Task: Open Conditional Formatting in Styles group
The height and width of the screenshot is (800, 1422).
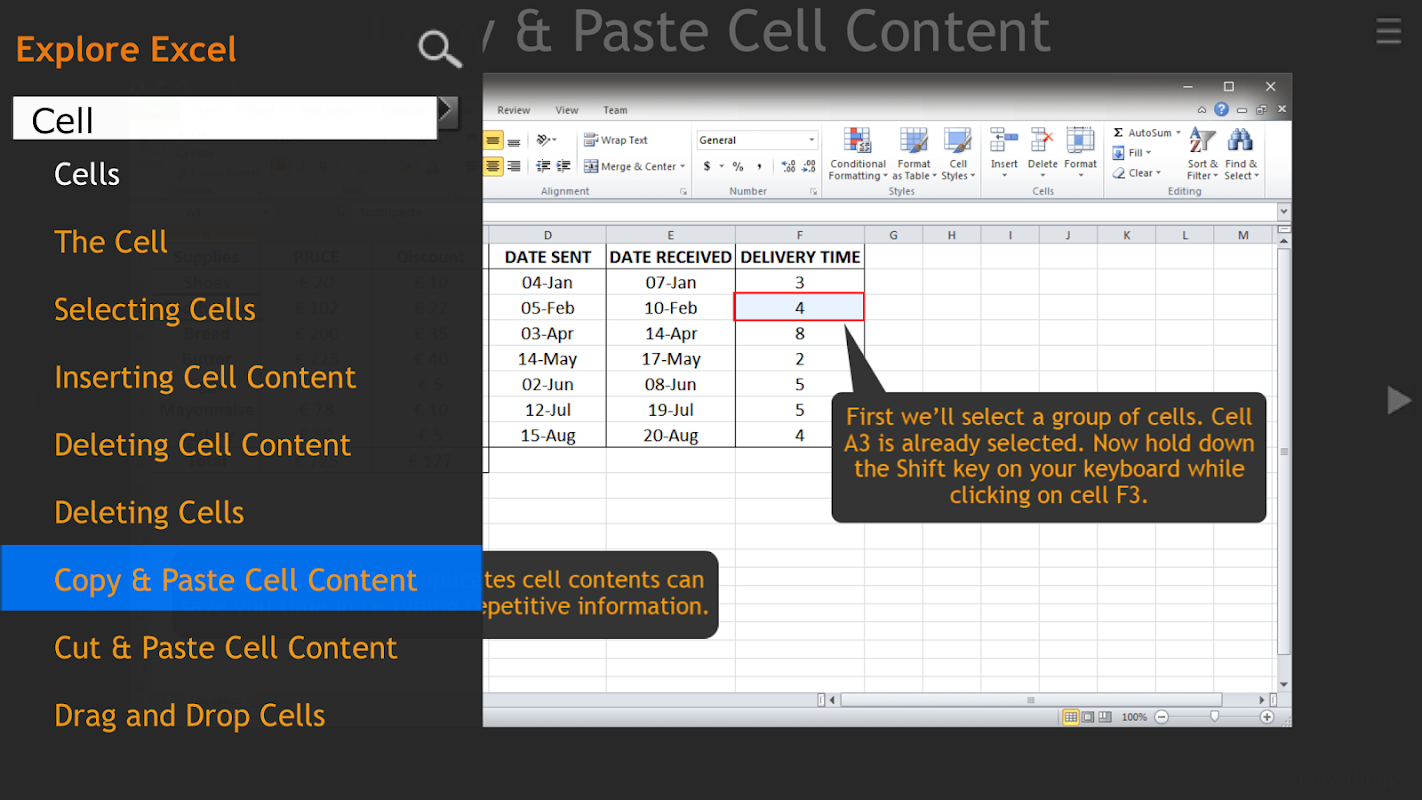Action: [x=857, y=154]
